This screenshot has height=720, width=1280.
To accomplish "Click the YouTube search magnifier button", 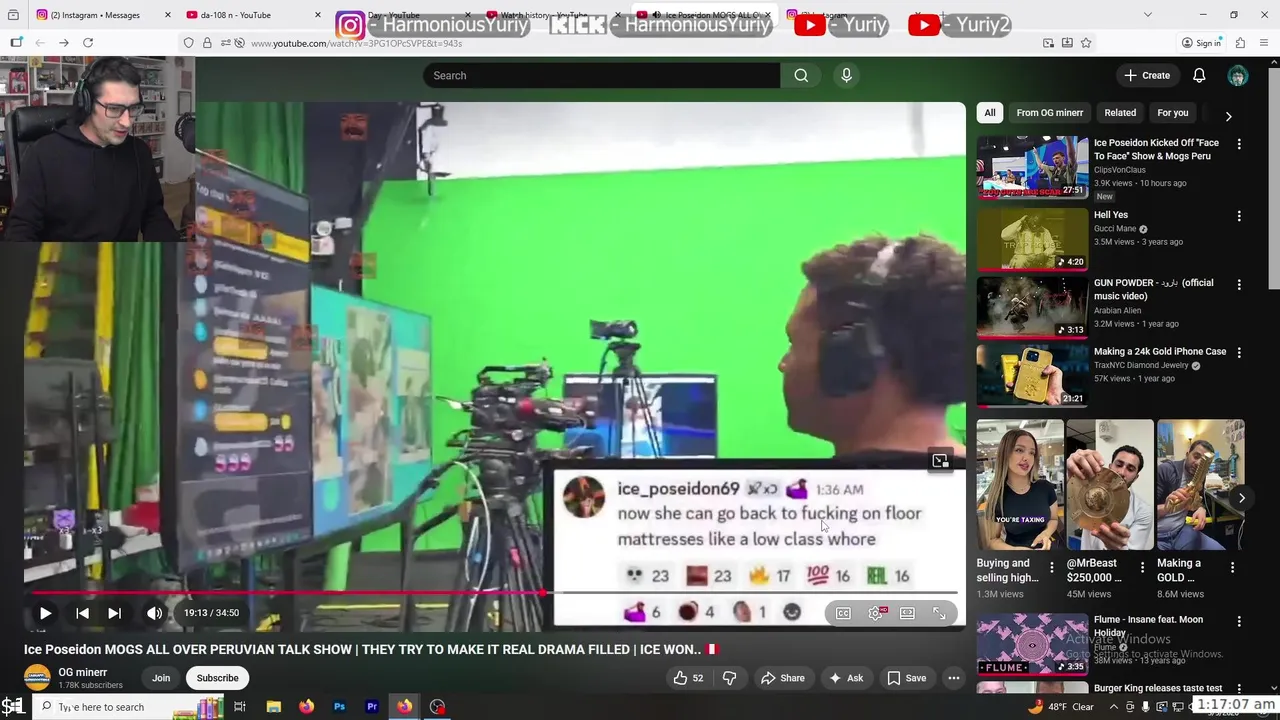I will point(801,75).
